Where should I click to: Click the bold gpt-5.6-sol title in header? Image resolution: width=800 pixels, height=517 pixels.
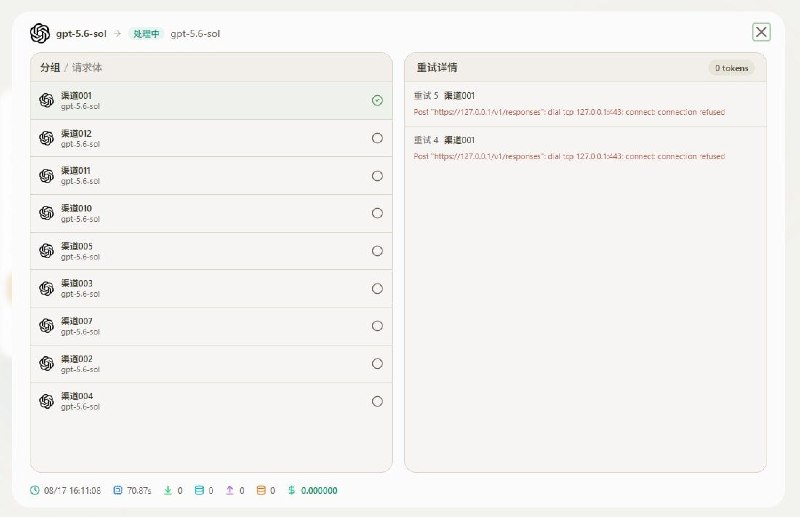[81, 34]
